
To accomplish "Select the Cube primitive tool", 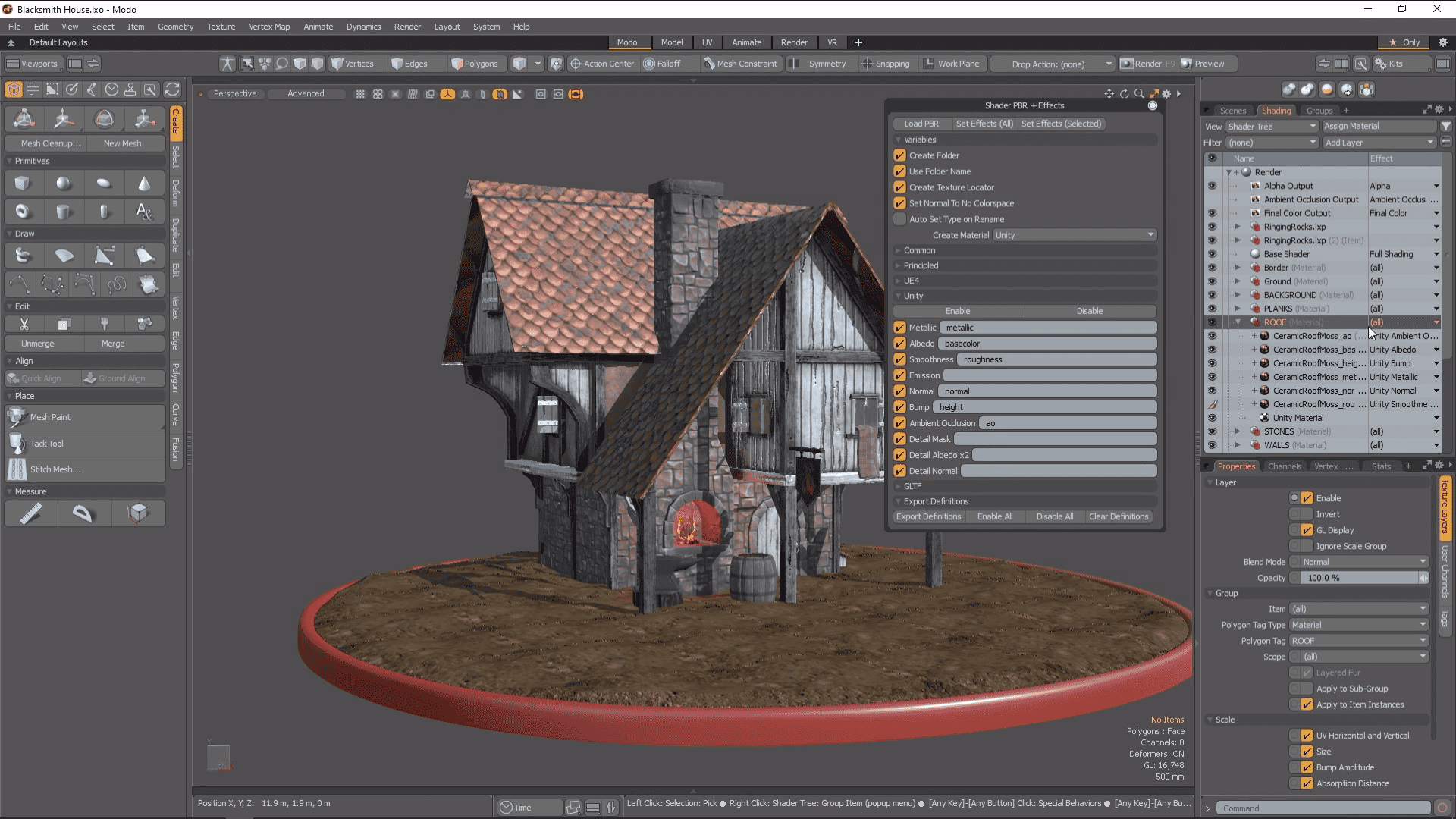I will [23, 184].
